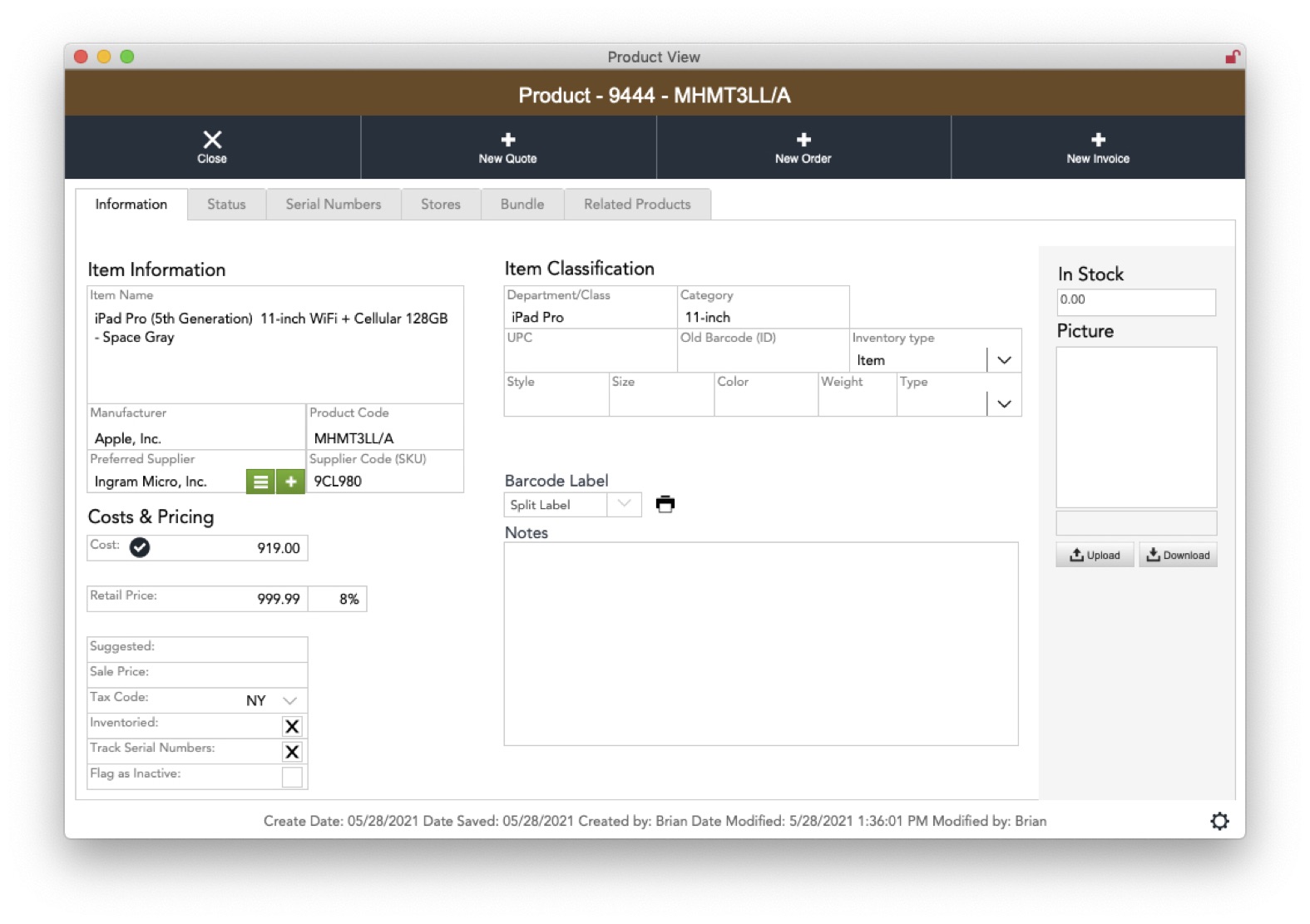Image resolution: width=1310 pixels, height=924 pixels.
Task: Open settings gear at bottom right
Action: (x=1219, y=821)
